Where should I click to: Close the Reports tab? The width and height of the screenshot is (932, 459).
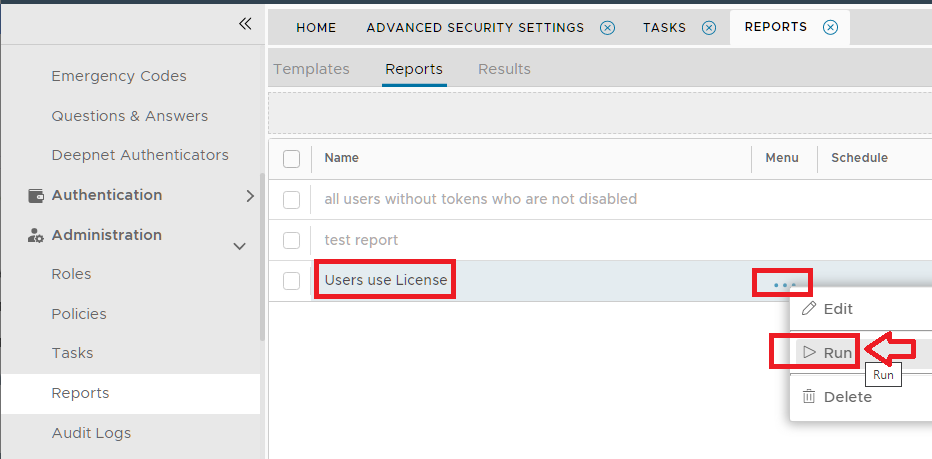[830, 28]
